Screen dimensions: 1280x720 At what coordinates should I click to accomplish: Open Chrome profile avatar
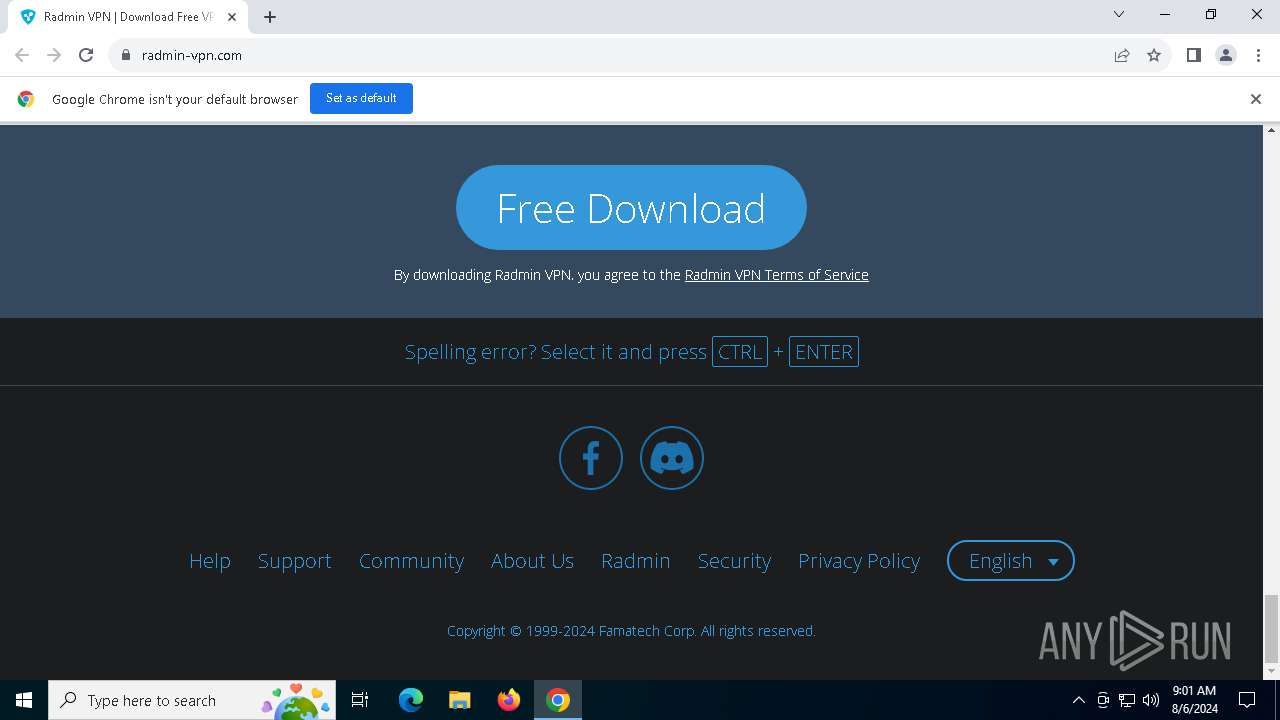(1226, 55)
